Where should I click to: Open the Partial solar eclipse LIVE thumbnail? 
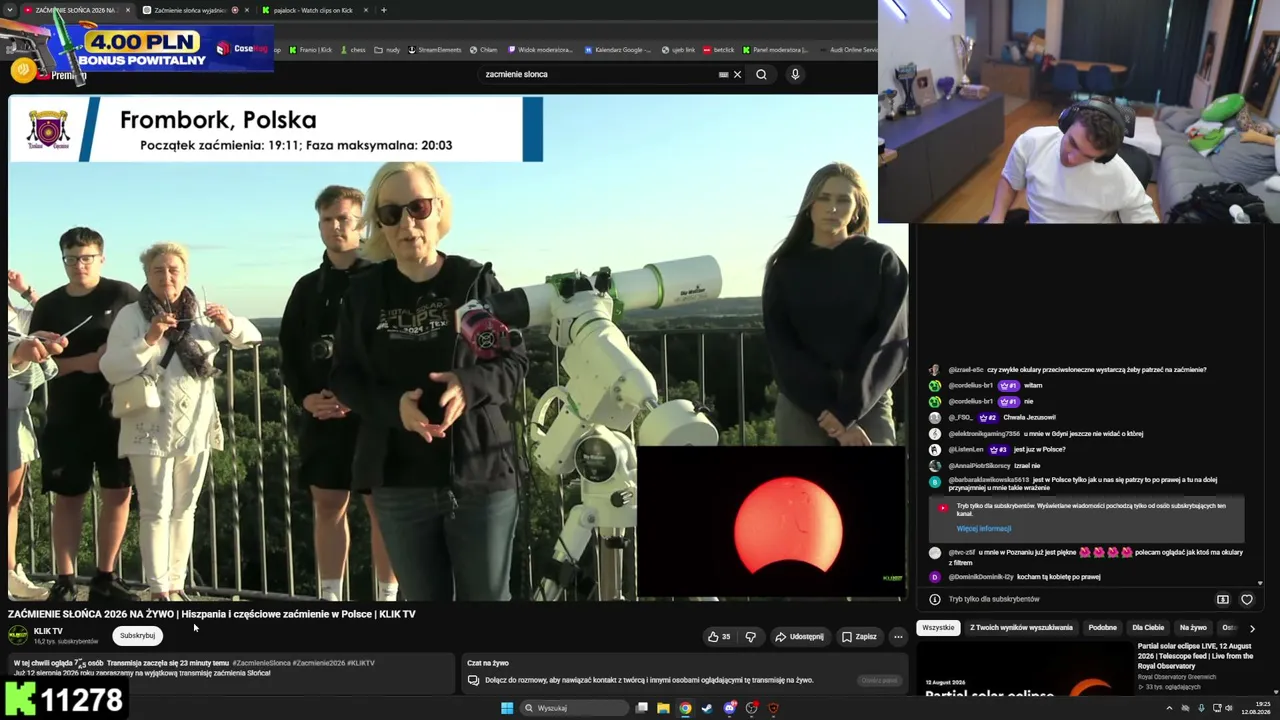point(1023,667)
